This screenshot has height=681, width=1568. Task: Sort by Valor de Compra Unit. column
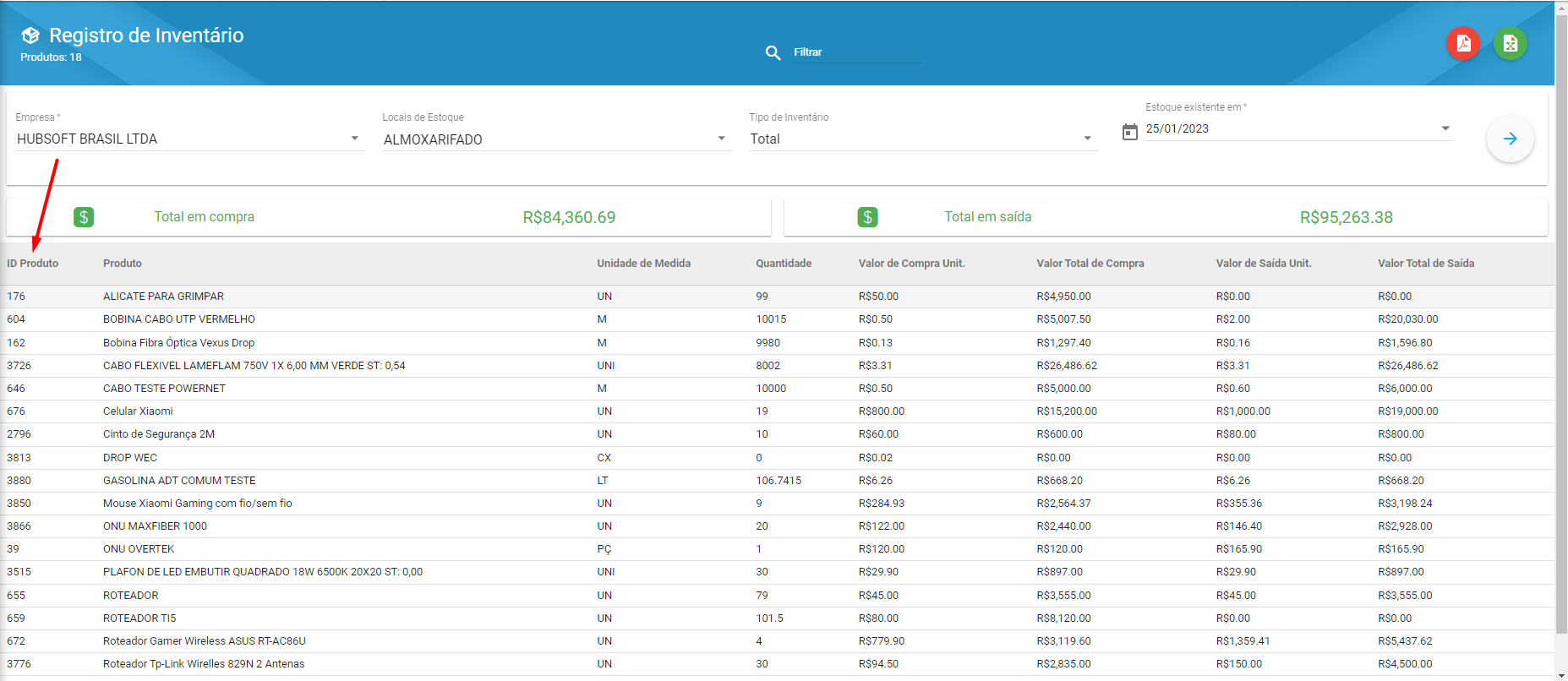click(x=912, y=264)
